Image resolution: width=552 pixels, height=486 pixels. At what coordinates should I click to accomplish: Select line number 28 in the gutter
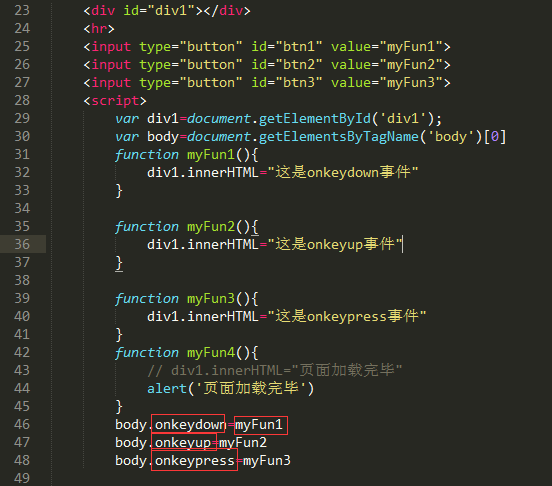[22, 101]
